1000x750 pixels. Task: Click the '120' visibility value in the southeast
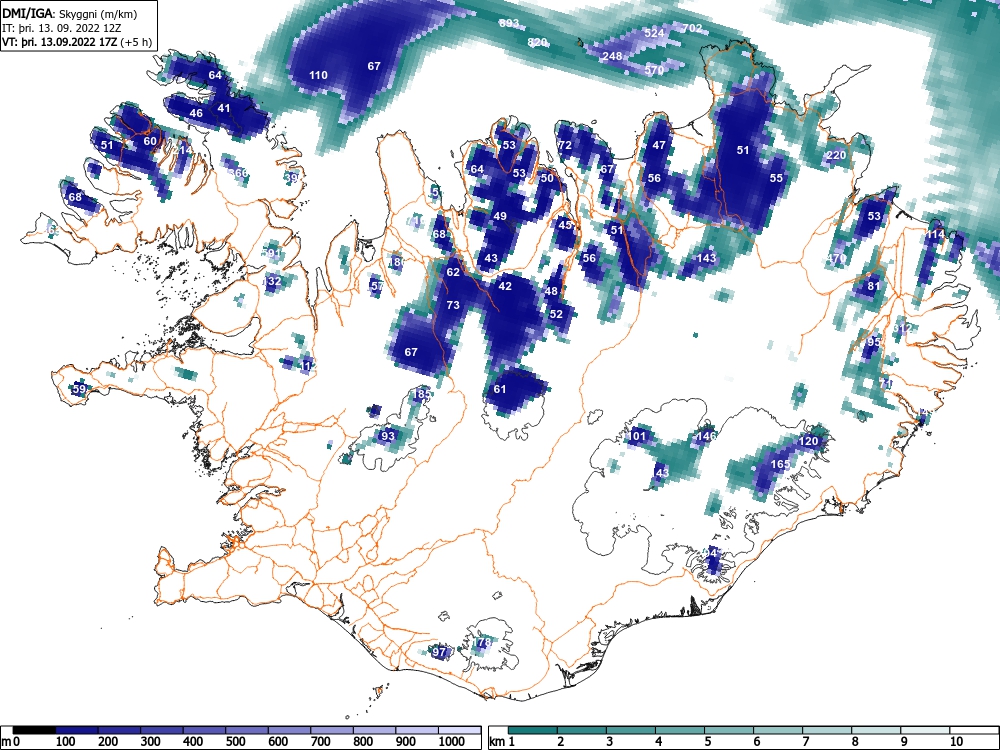click(808, 441)
